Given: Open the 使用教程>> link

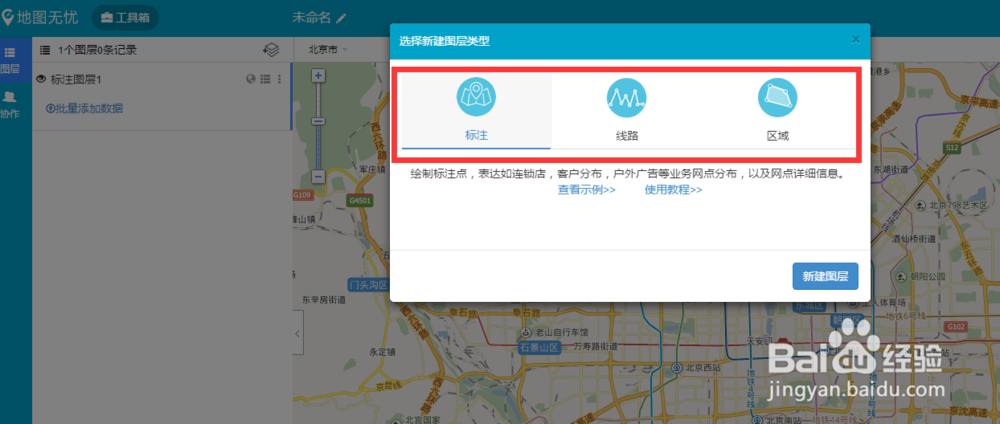Looking at the screenshot, I should click(x=673, y=189).
